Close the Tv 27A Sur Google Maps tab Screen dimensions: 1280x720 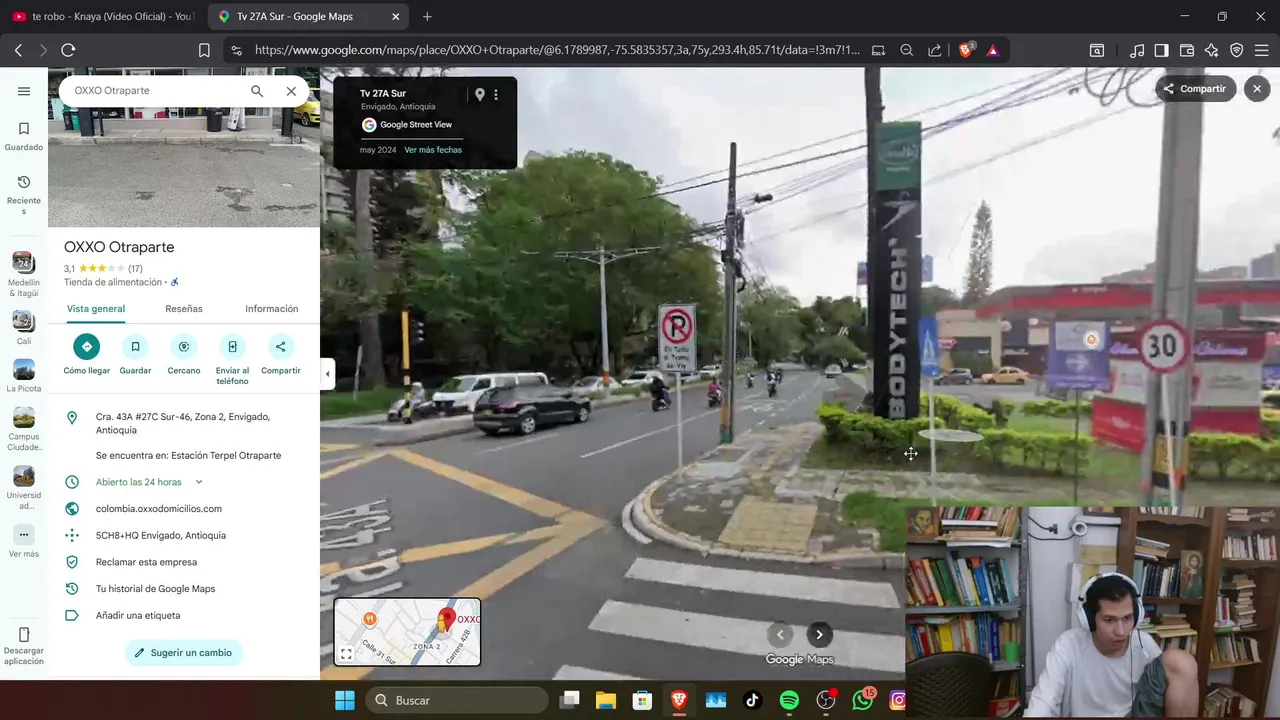(x=396, y=17)
